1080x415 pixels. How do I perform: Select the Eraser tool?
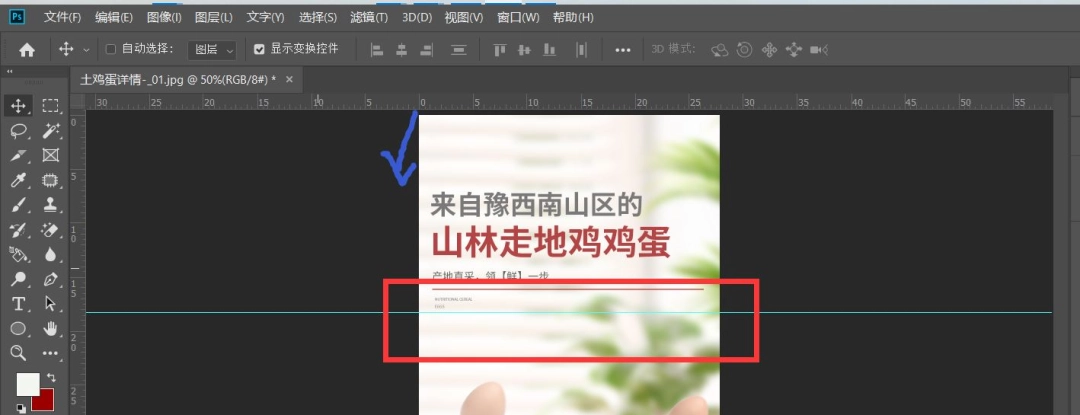[x=50, y=229]
